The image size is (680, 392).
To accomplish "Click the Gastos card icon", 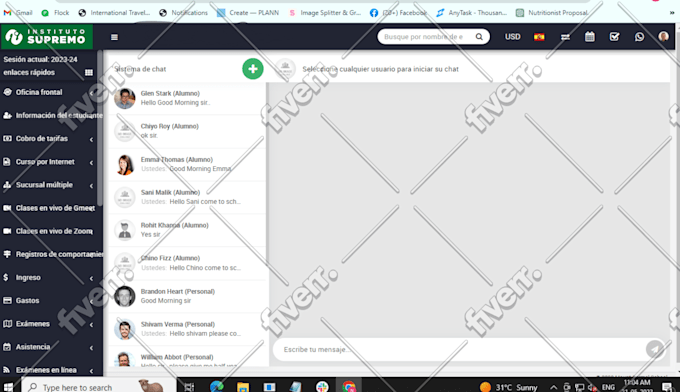I will [x=7, y=301].
